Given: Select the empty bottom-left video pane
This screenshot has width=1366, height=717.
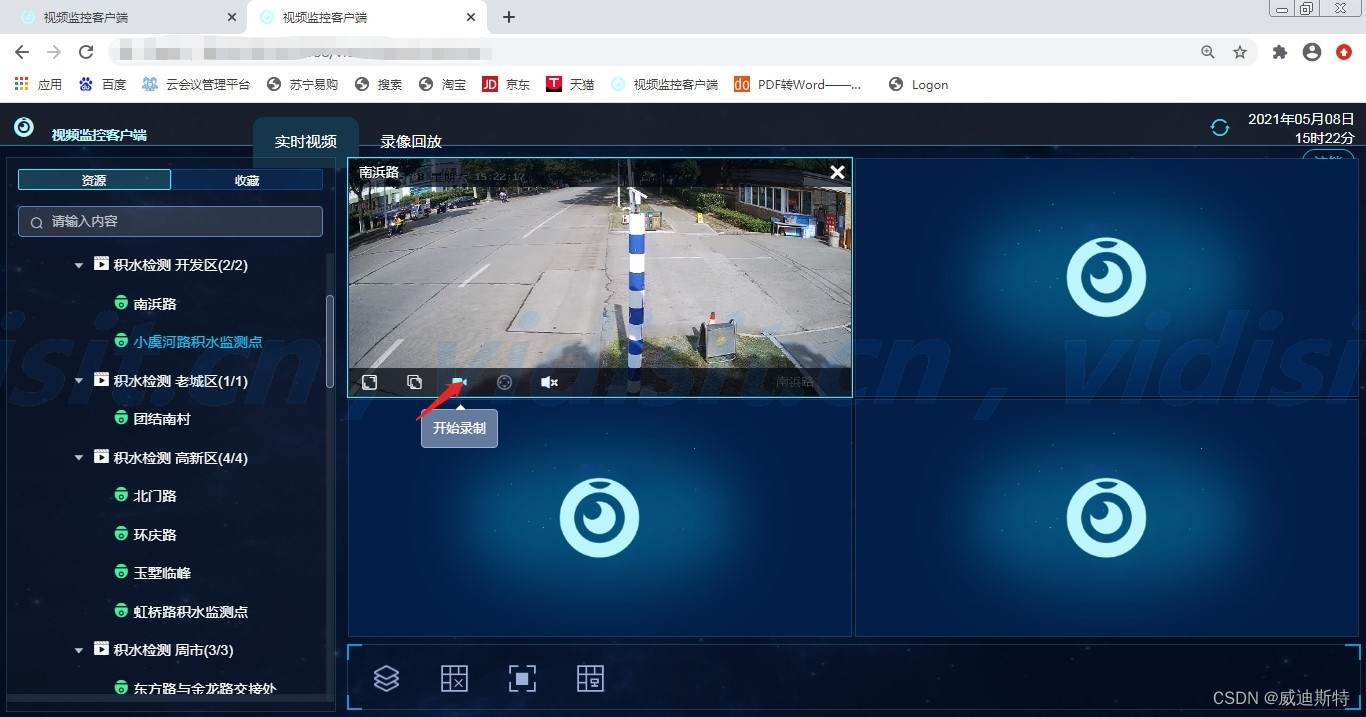Looking at the screenshot, I should [x=600, y=517].
